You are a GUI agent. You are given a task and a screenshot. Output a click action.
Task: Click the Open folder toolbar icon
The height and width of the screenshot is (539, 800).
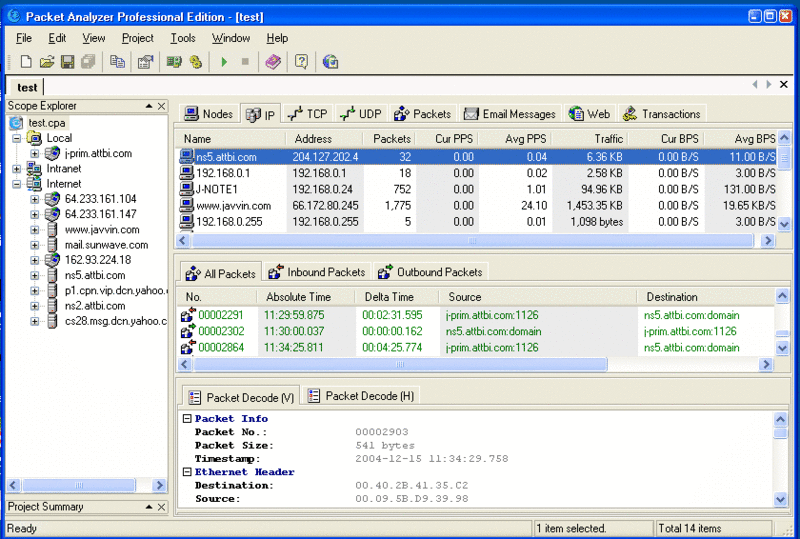coord(46,62)
